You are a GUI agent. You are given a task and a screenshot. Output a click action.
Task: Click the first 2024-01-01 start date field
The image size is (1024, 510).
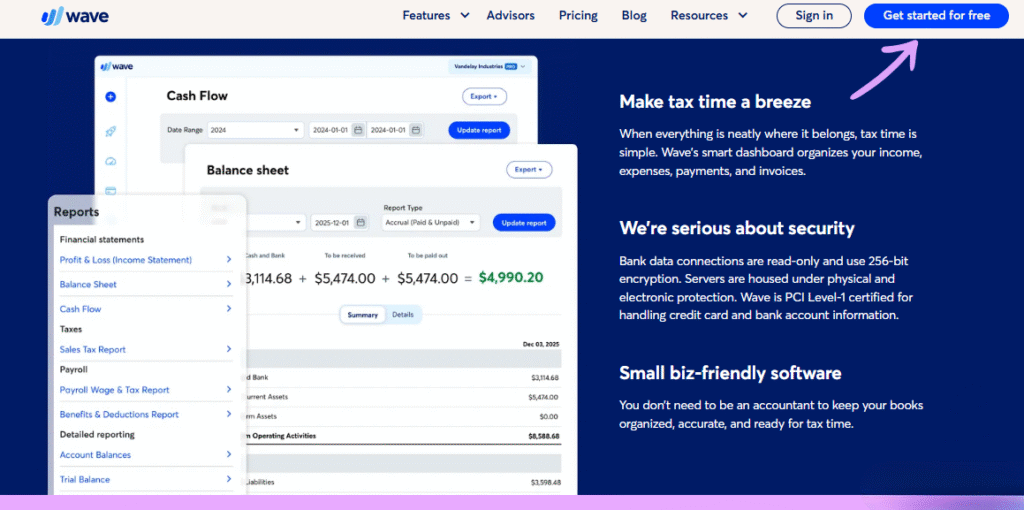[337, 130]
